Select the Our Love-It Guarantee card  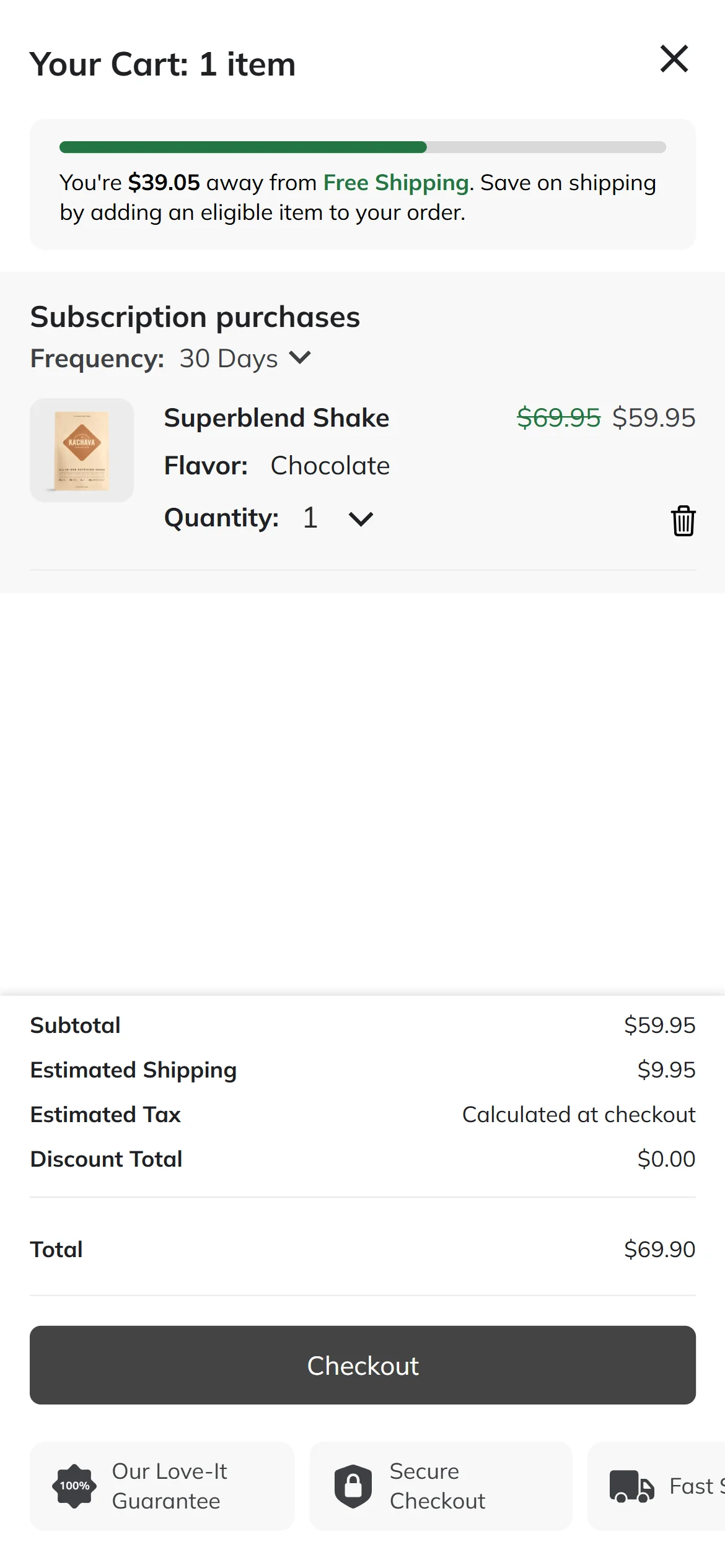[162, 1486]
